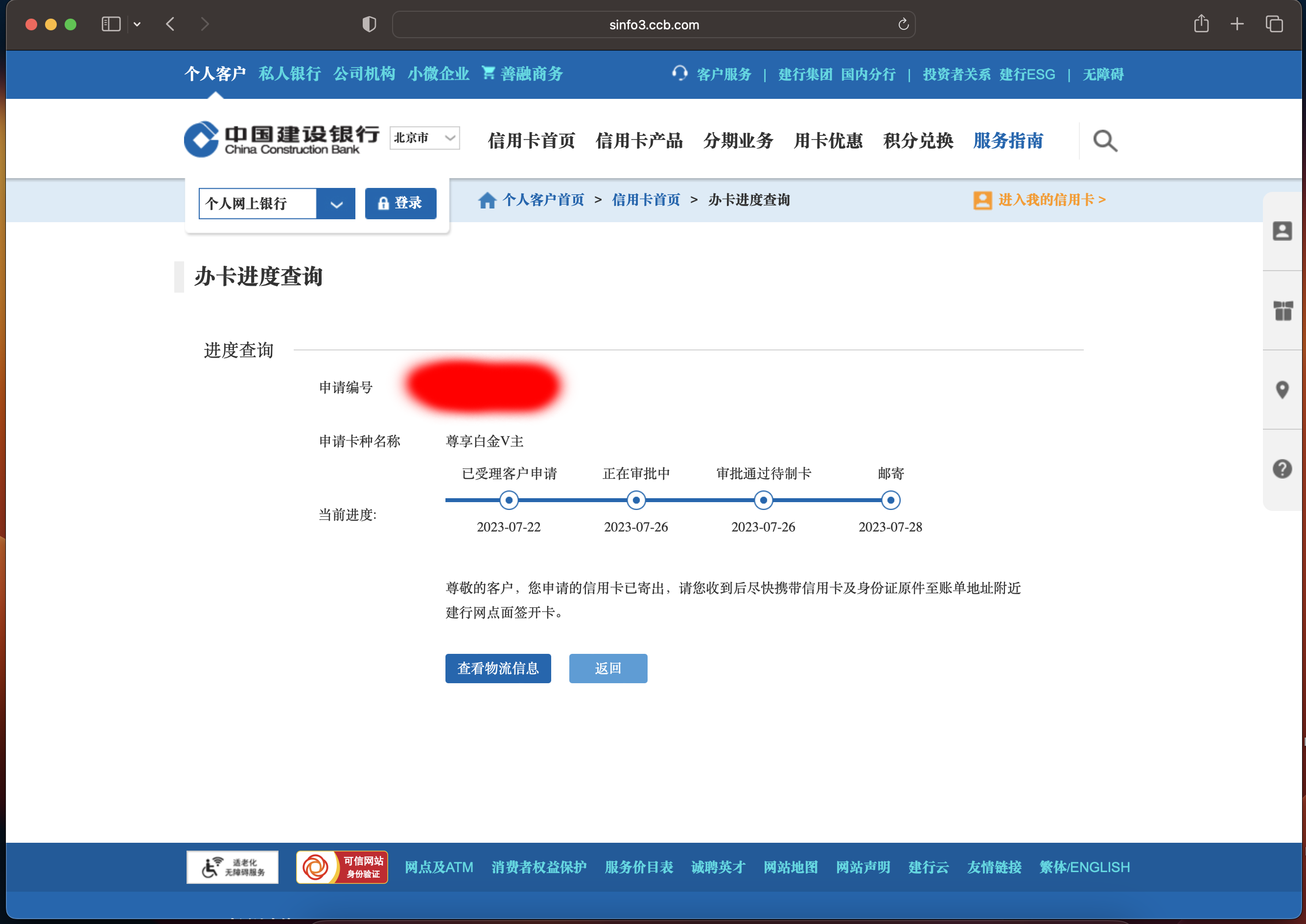Viewport: 1306px width, 924px height.
Task: Open the user profile sidebar icon
Action: click(1282, 231)
